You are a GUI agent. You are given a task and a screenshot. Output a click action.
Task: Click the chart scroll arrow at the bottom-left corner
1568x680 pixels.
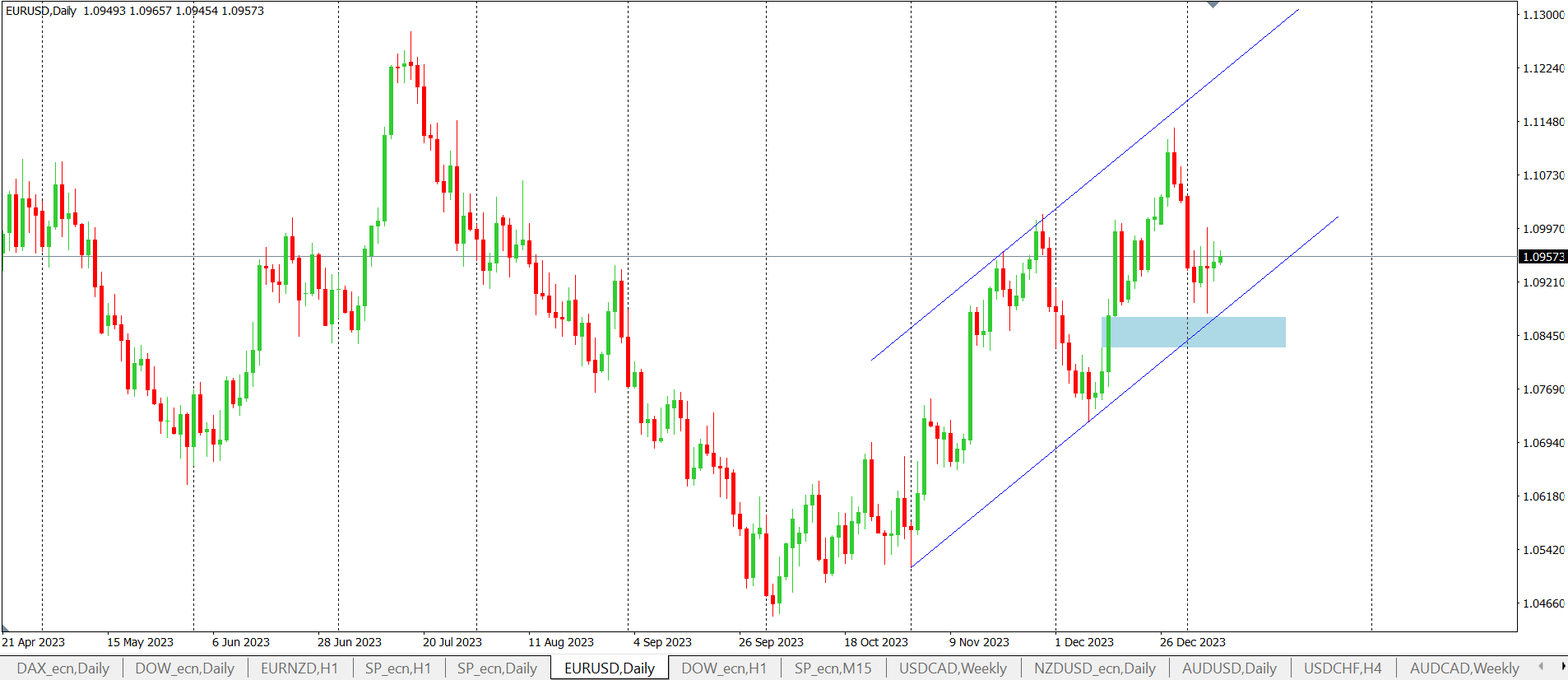point(6,628)
